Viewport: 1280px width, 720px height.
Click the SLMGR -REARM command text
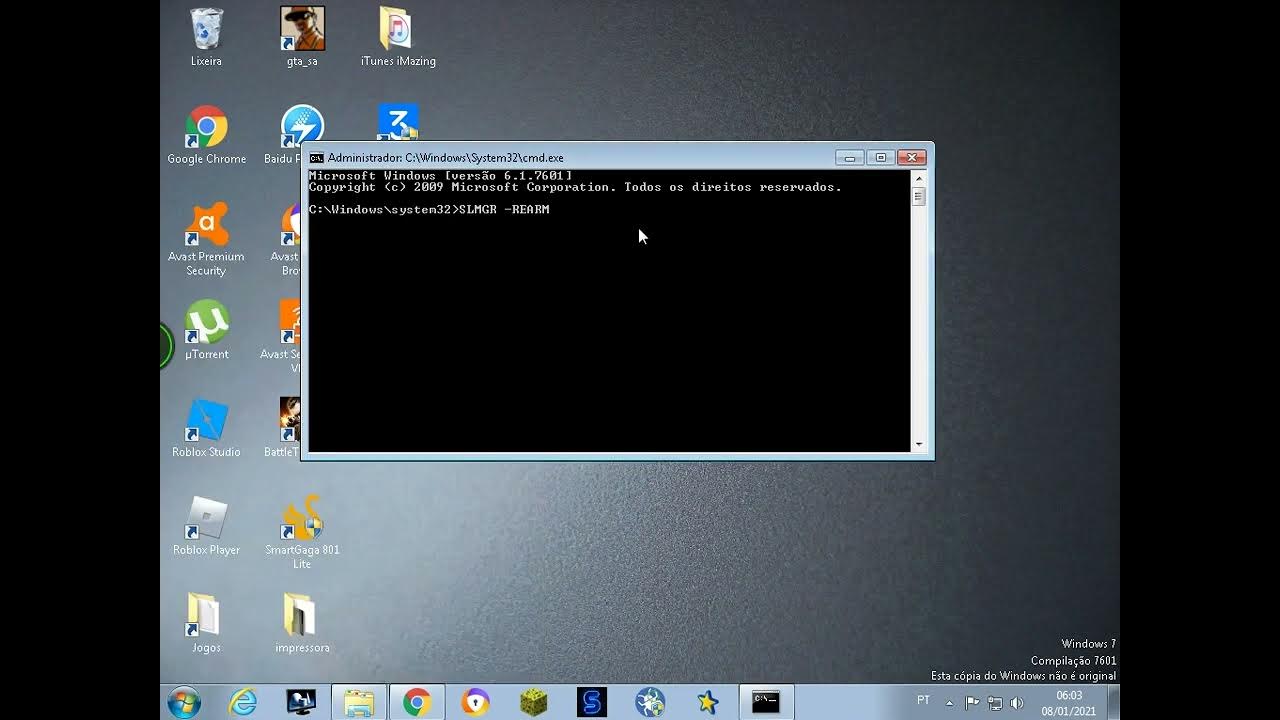tap(504, 210)
